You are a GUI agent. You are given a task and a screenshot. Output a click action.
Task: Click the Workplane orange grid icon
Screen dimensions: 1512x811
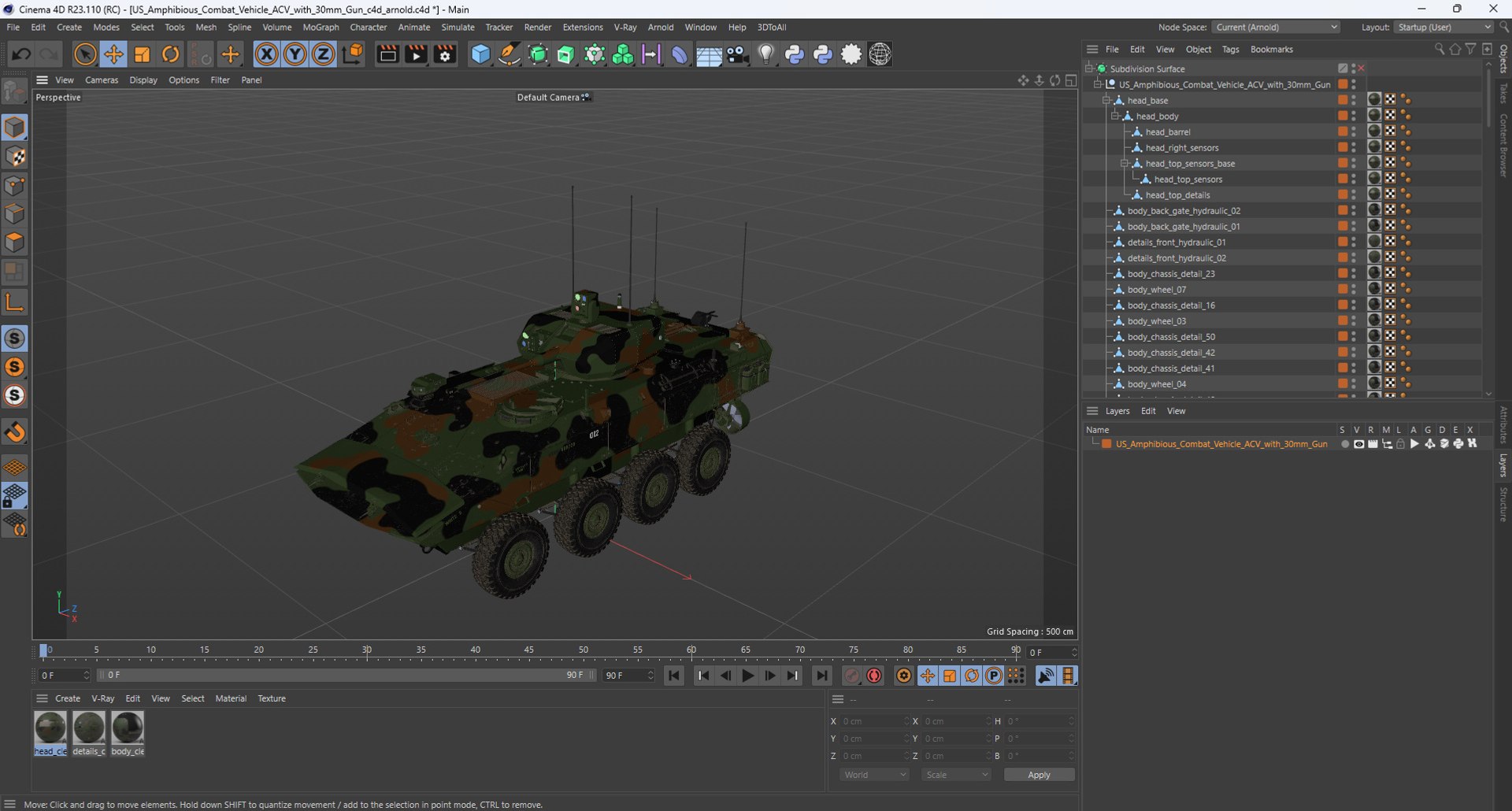15,467
